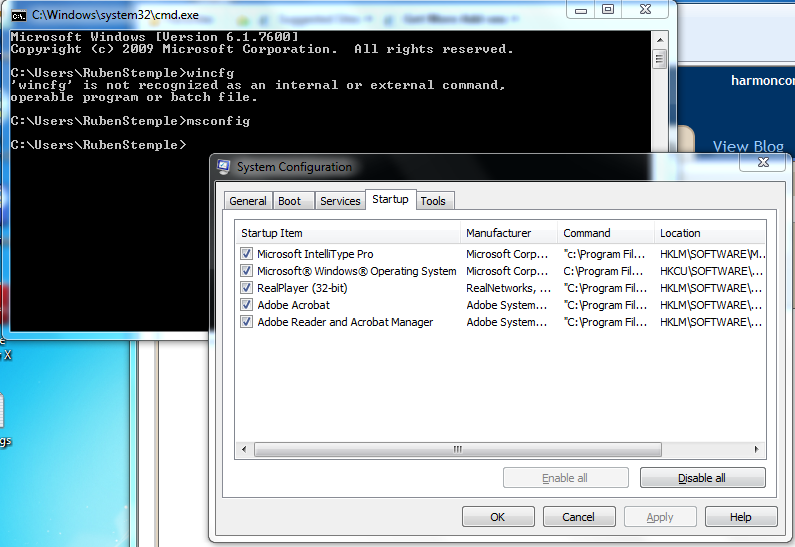Click the msconfig command line in cmd
Image resolution: width=795 pixels, height=547 pixels.
(x=130, y=121)
